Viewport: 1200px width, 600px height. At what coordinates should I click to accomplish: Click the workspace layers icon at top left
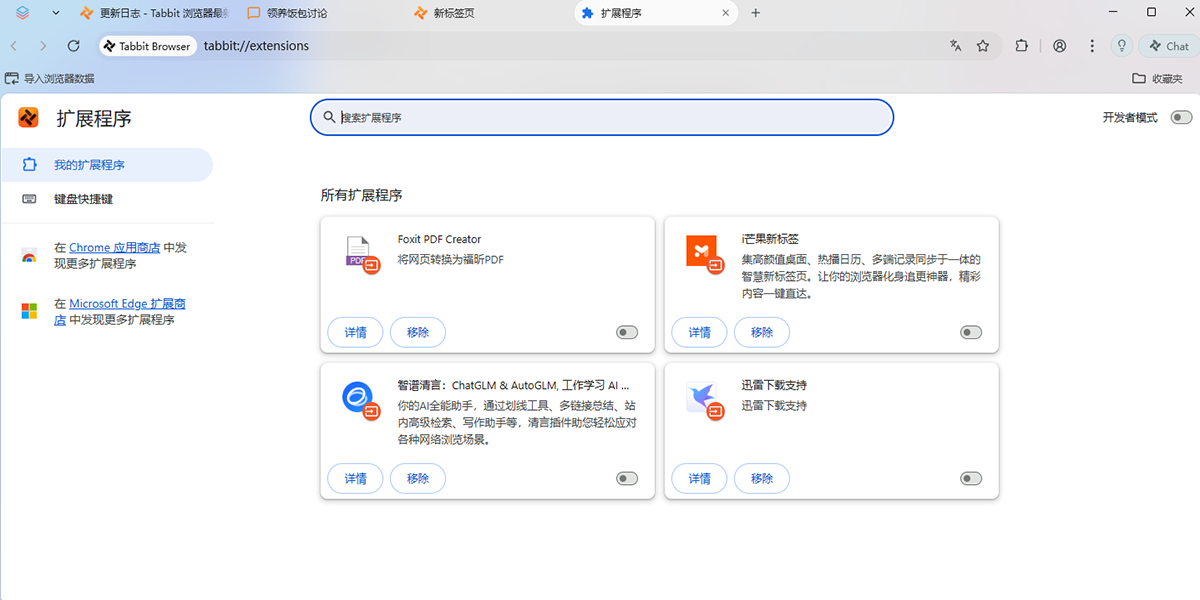coord(23,13)
